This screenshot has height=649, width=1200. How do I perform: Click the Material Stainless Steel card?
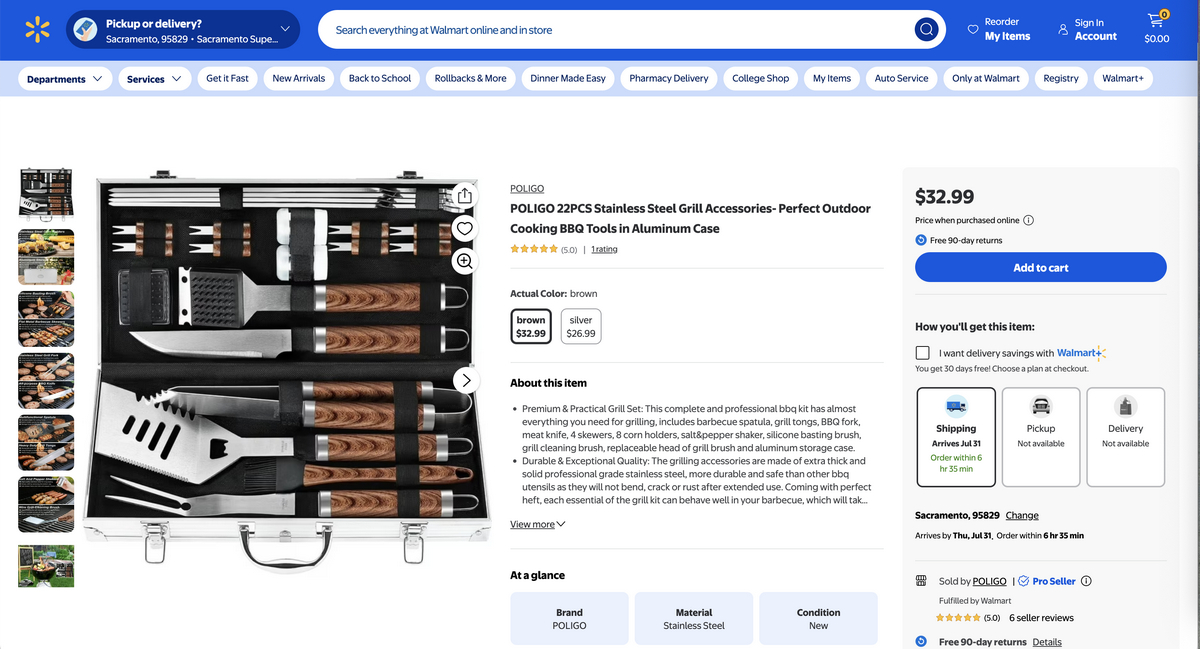click(x=694, y=618)
